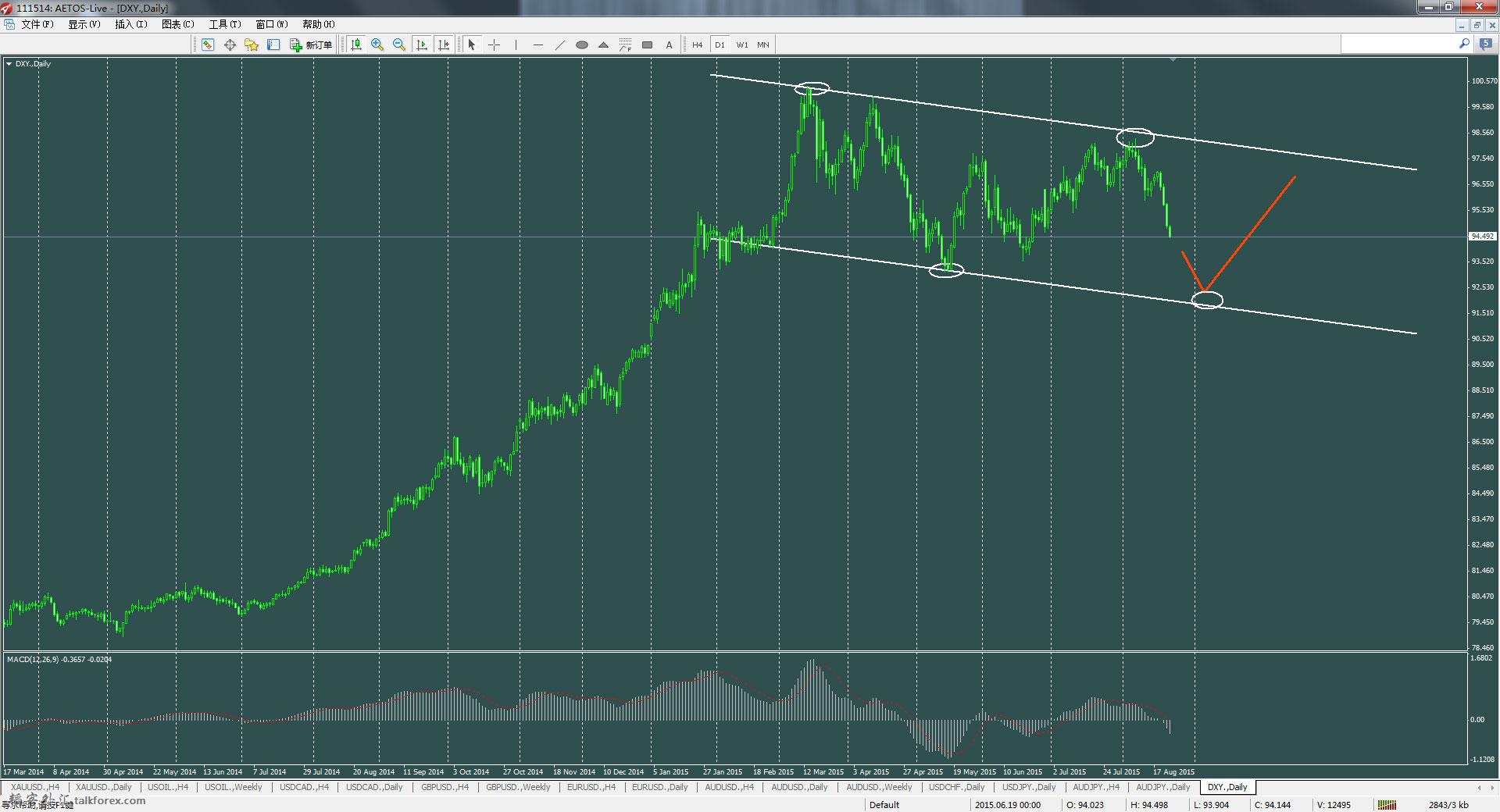Click the Default profile status entry
This screenshot has width=1500, height=812.
click(884, 805)
